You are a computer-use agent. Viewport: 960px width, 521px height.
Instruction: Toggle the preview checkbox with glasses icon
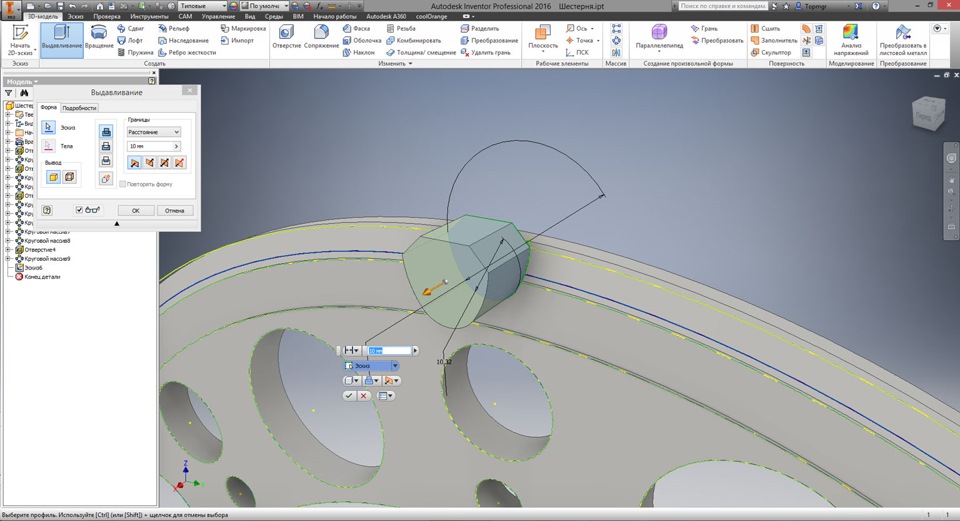coord(80,210)
